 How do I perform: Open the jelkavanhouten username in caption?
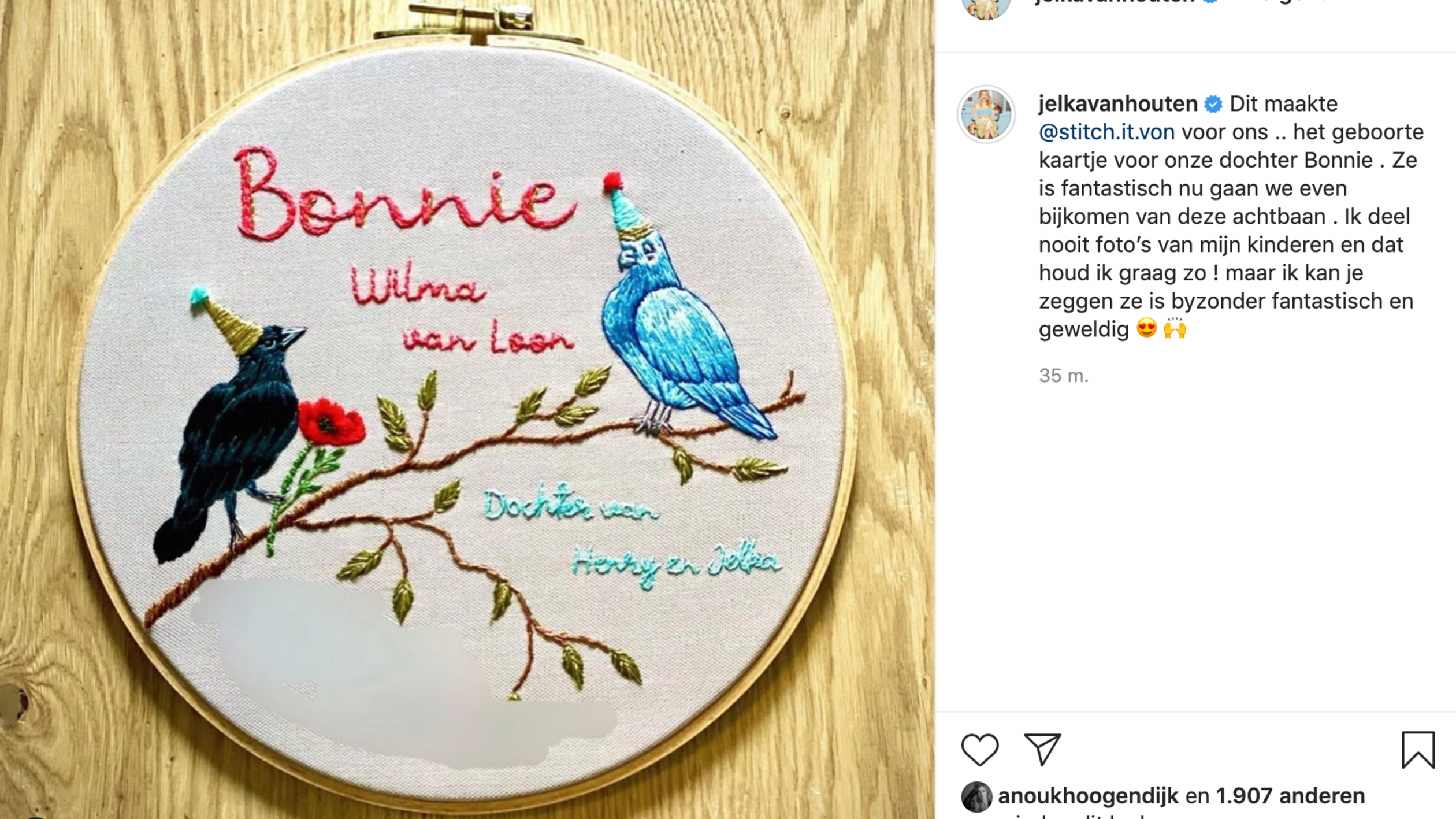[x=1118, y=104]
